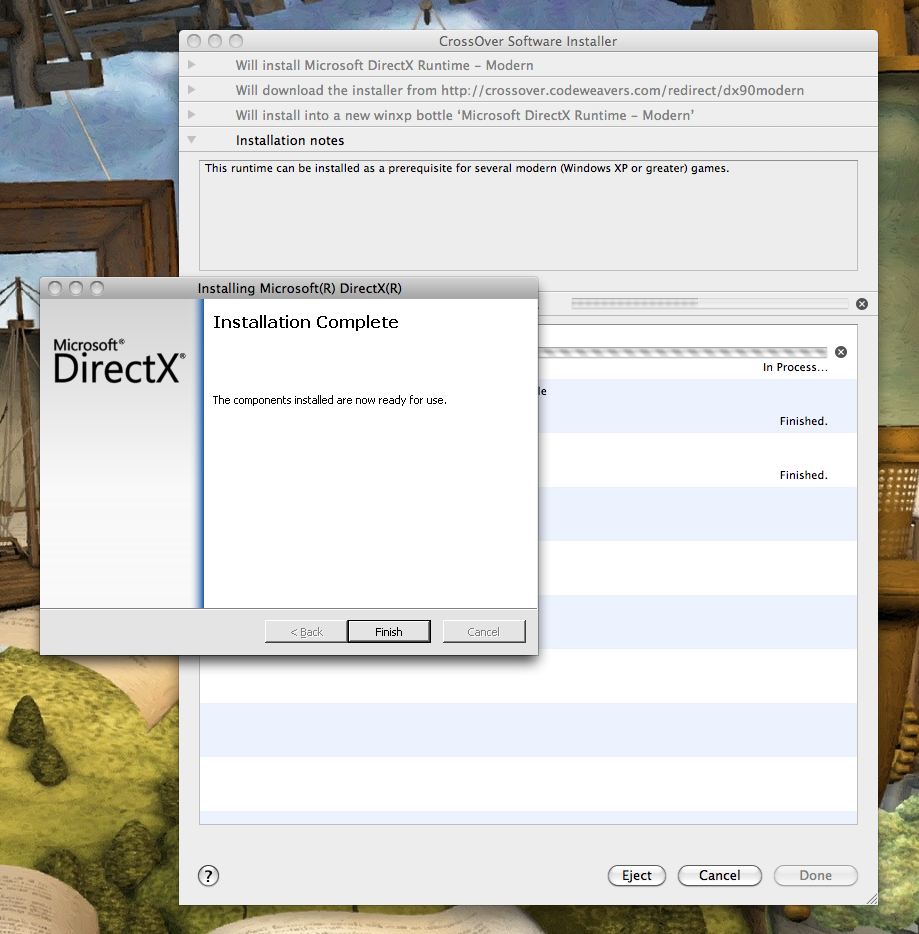The width and height of the screenshot is (919, 934).
Task: Click the topmost overall progress bar
Action: (710, 302)
